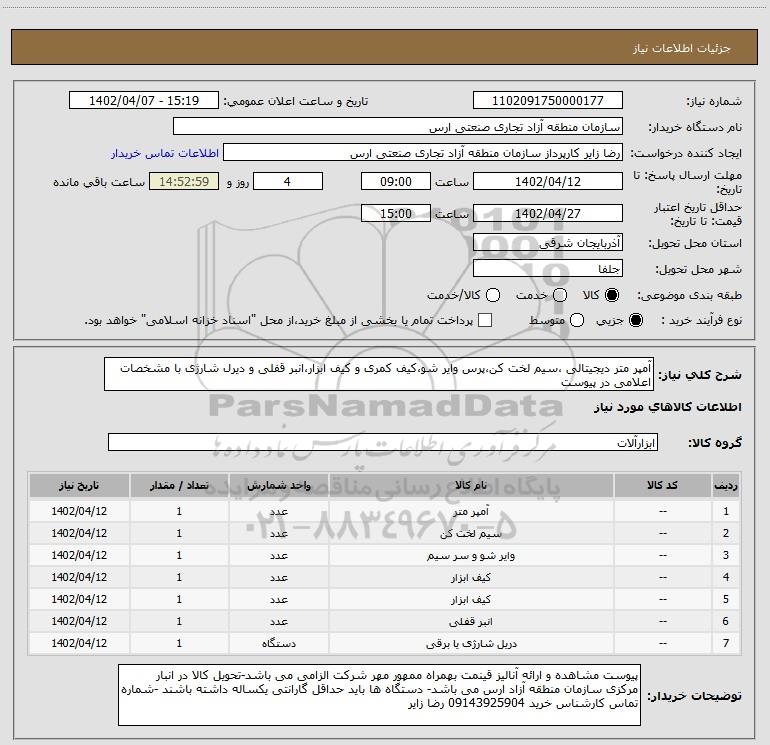This screenshot has width=770, height=745.
Task: Select the وایر شو و سر سیم item
Action: coord(471,555)
